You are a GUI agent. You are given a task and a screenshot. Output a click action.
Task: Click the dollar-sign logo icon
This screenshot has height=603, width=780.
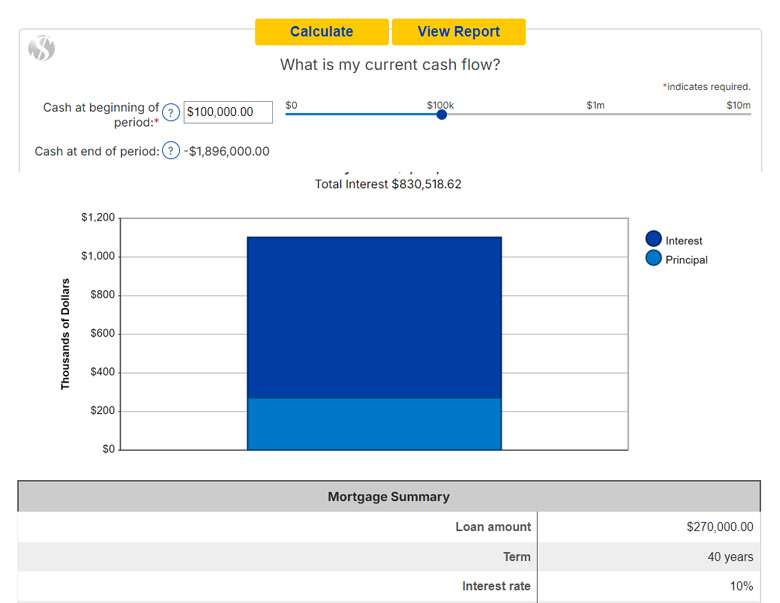[x=41, y=48]
